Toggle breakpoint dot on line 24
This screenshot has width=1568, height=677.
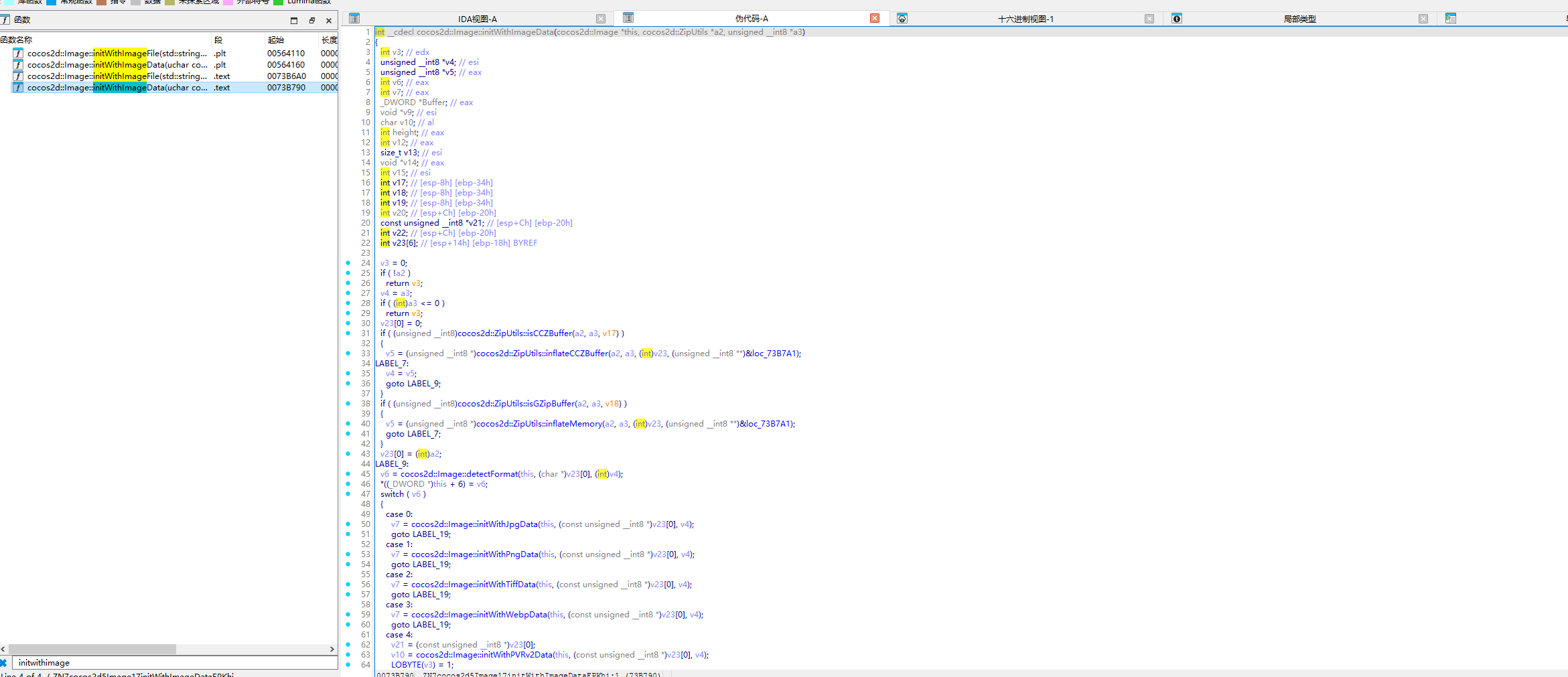click(348, 263)
